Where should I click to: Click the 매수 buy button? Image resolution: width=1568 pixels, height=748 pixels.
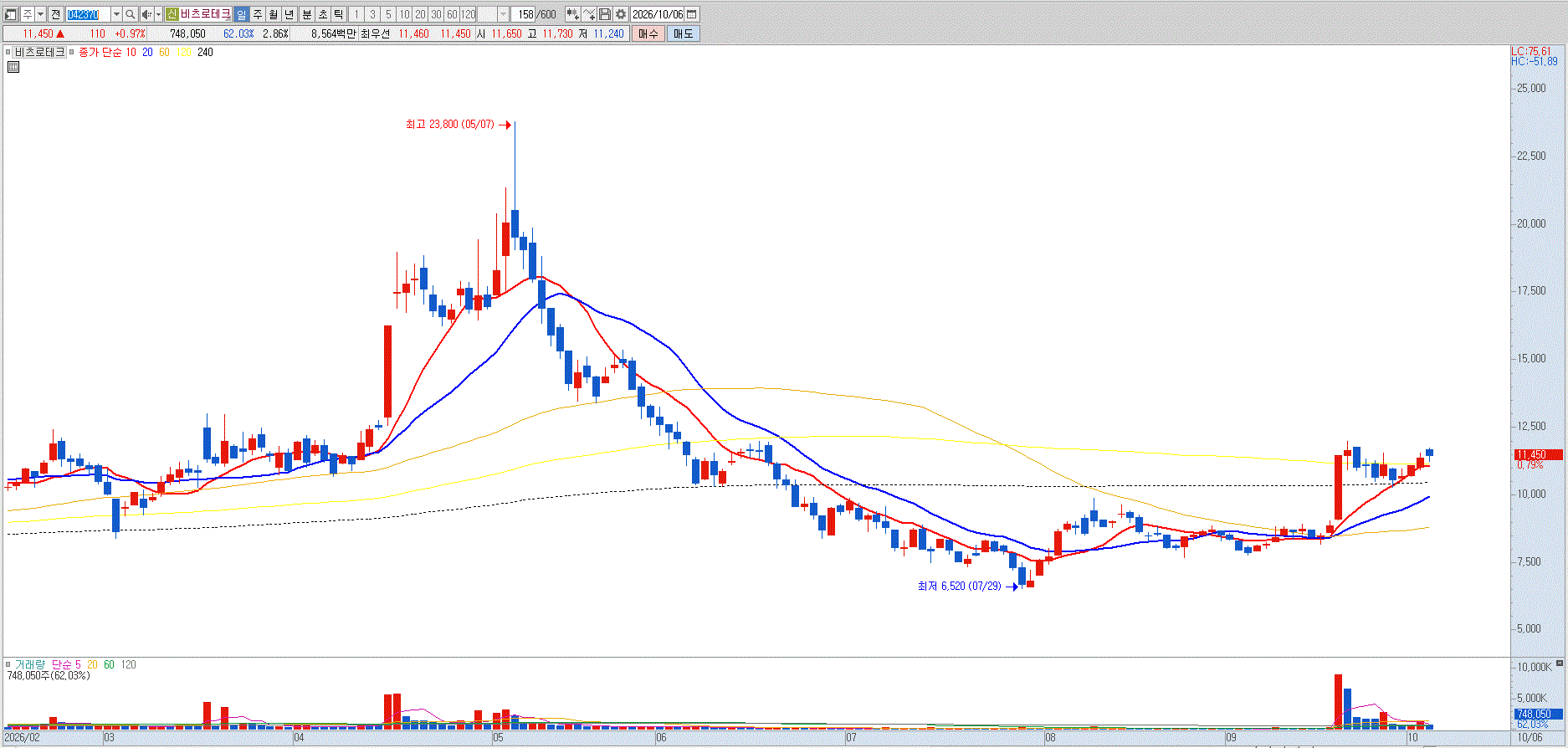[x=648, y=33]
